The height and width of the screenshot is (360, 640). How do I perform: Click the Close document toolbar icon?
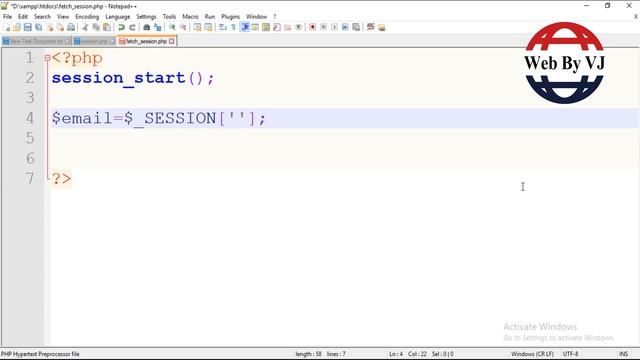(49, 27)
